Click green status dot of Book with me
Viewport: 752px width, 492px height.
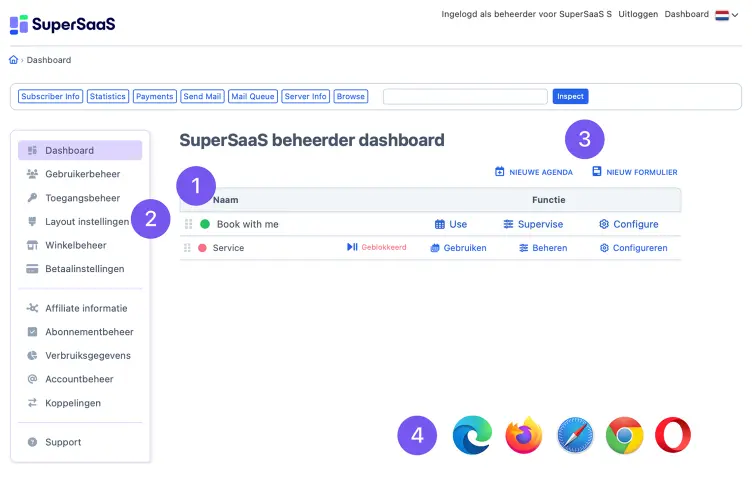[x=205, y=224]
